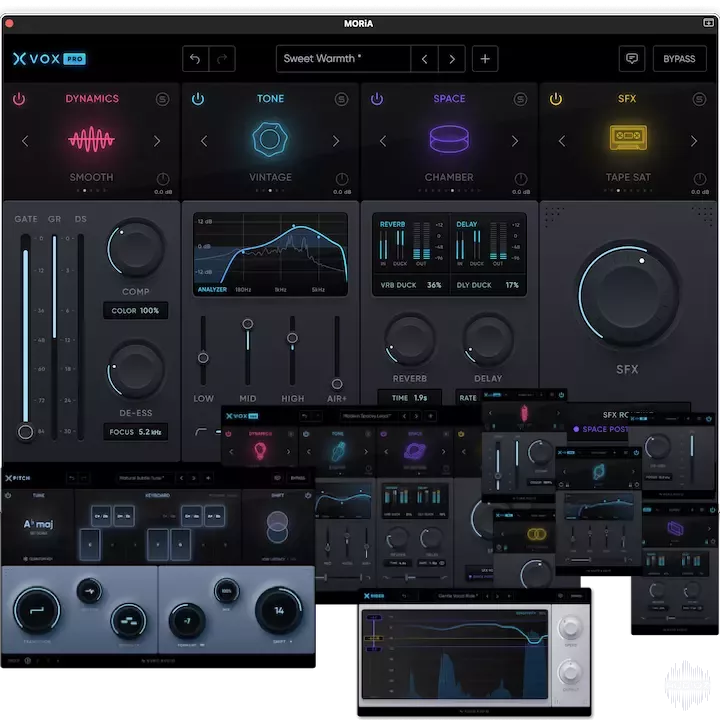
Task: Click the Formant -7 knob in X Pitch
Action: [x=187, y=621]
